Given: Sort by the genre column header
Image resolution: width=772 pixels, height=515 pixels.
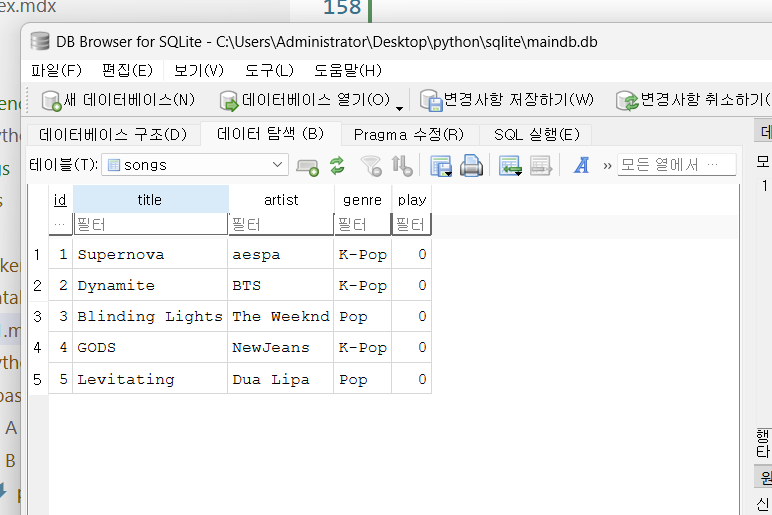Looking at the screenshot, I should pyautogui.click(x=362, y=199).
